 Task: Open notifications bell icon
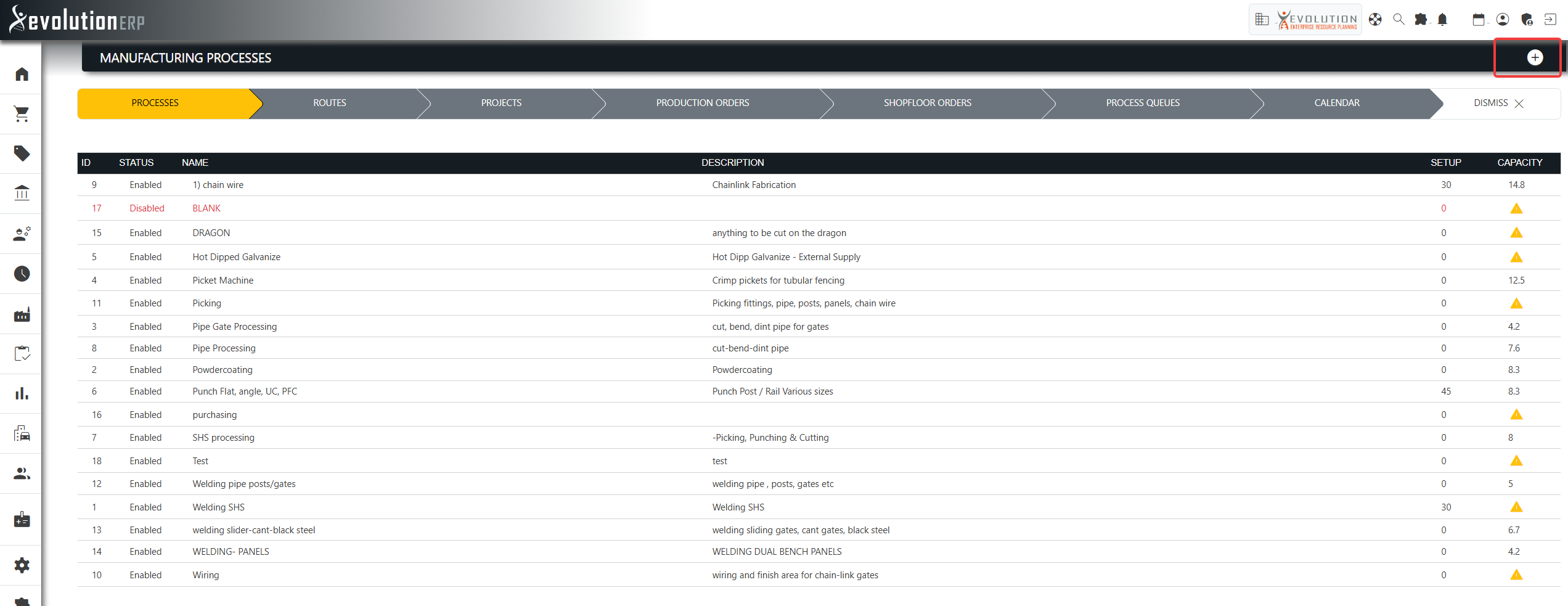click(x=1442, y=20)
